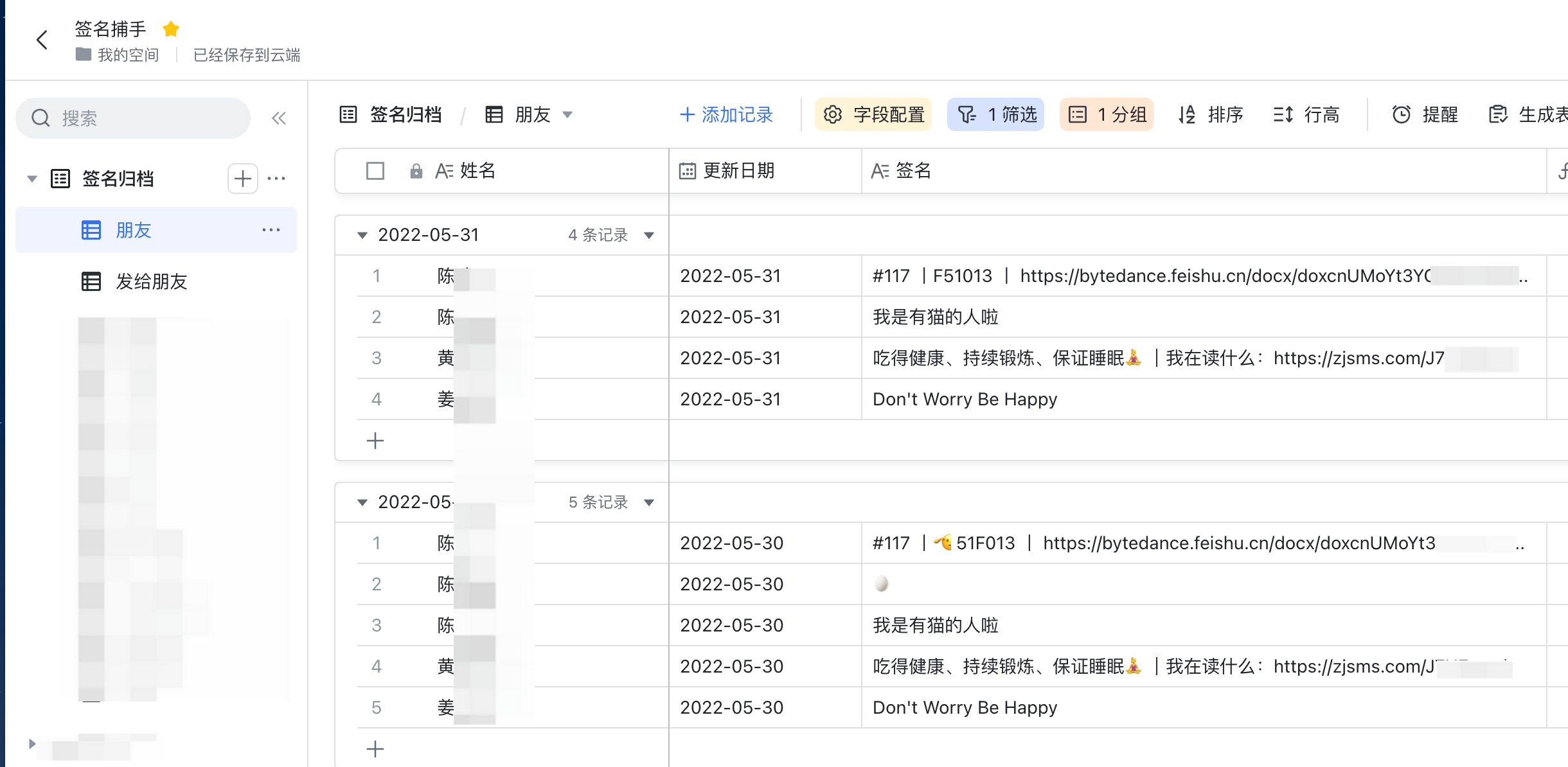Collapse the 2022-05-30 group triangle
The width and height of the screenshot is (1568, 767).
click(x=362, y=502)
